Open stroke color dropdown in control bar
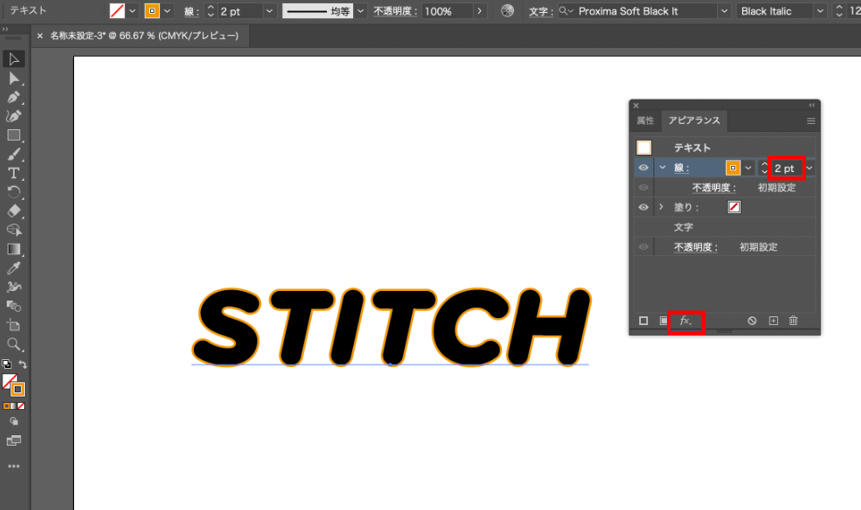Screen dimensions: 861x510 pos(167,11)
